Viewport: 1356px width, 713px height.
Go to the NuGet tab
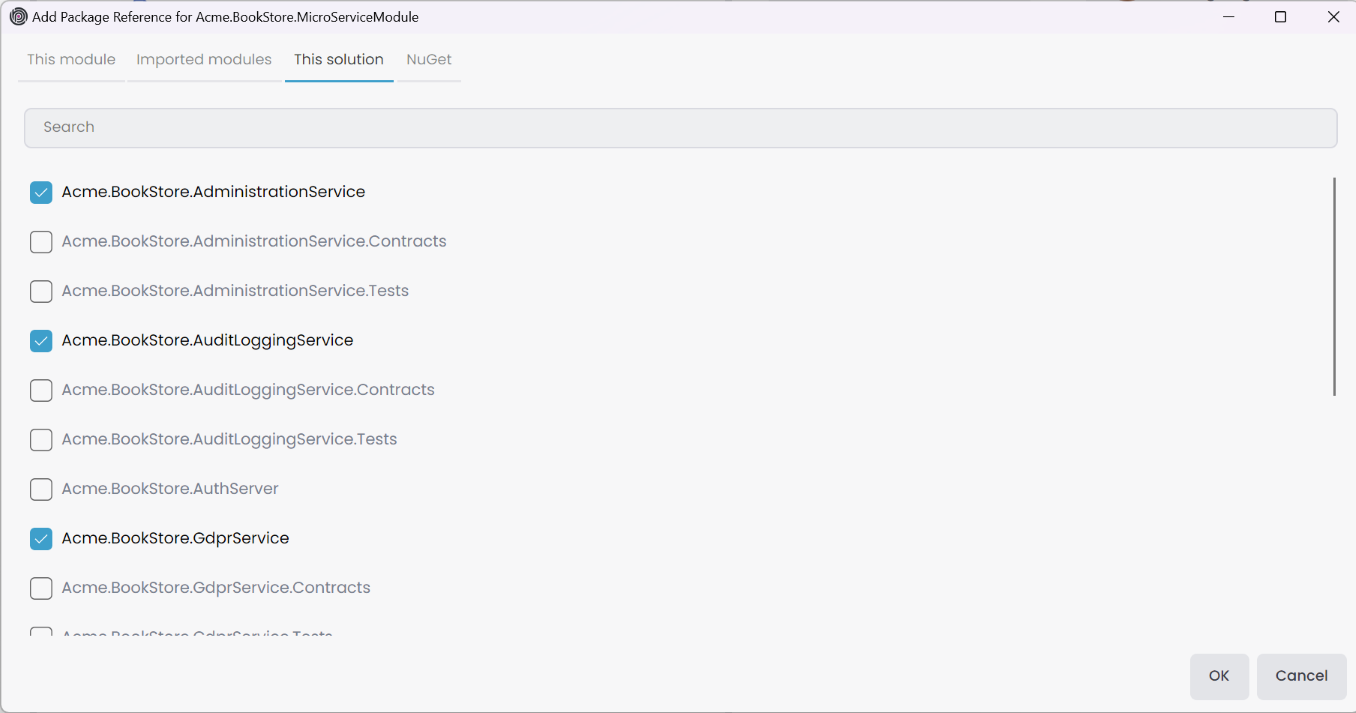pos(429,60)
